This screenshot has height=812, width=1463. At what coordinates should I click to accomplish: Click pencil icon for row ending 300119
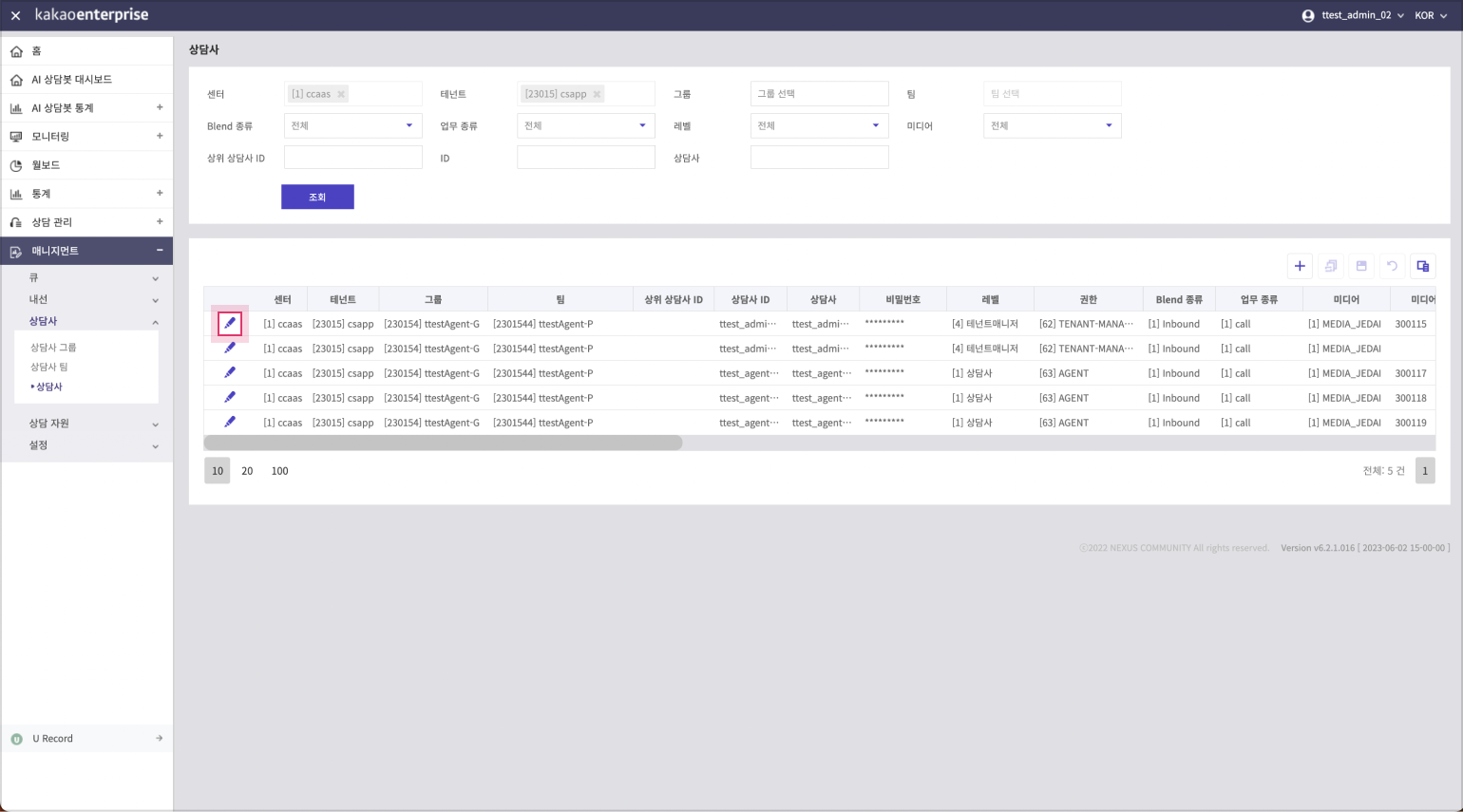point(230,423)
